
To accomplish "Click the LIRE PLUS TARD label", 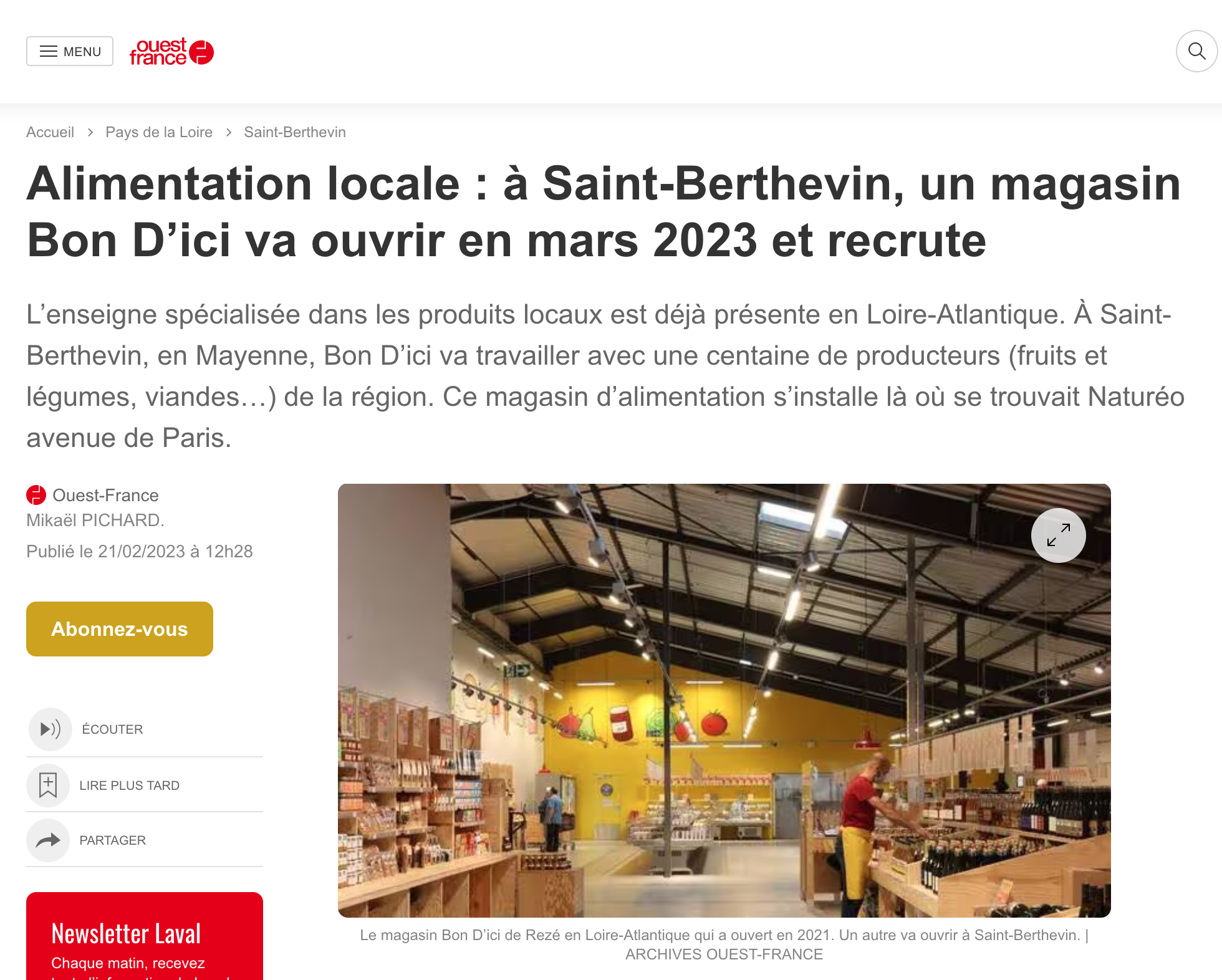I will (x=130, y=785).
